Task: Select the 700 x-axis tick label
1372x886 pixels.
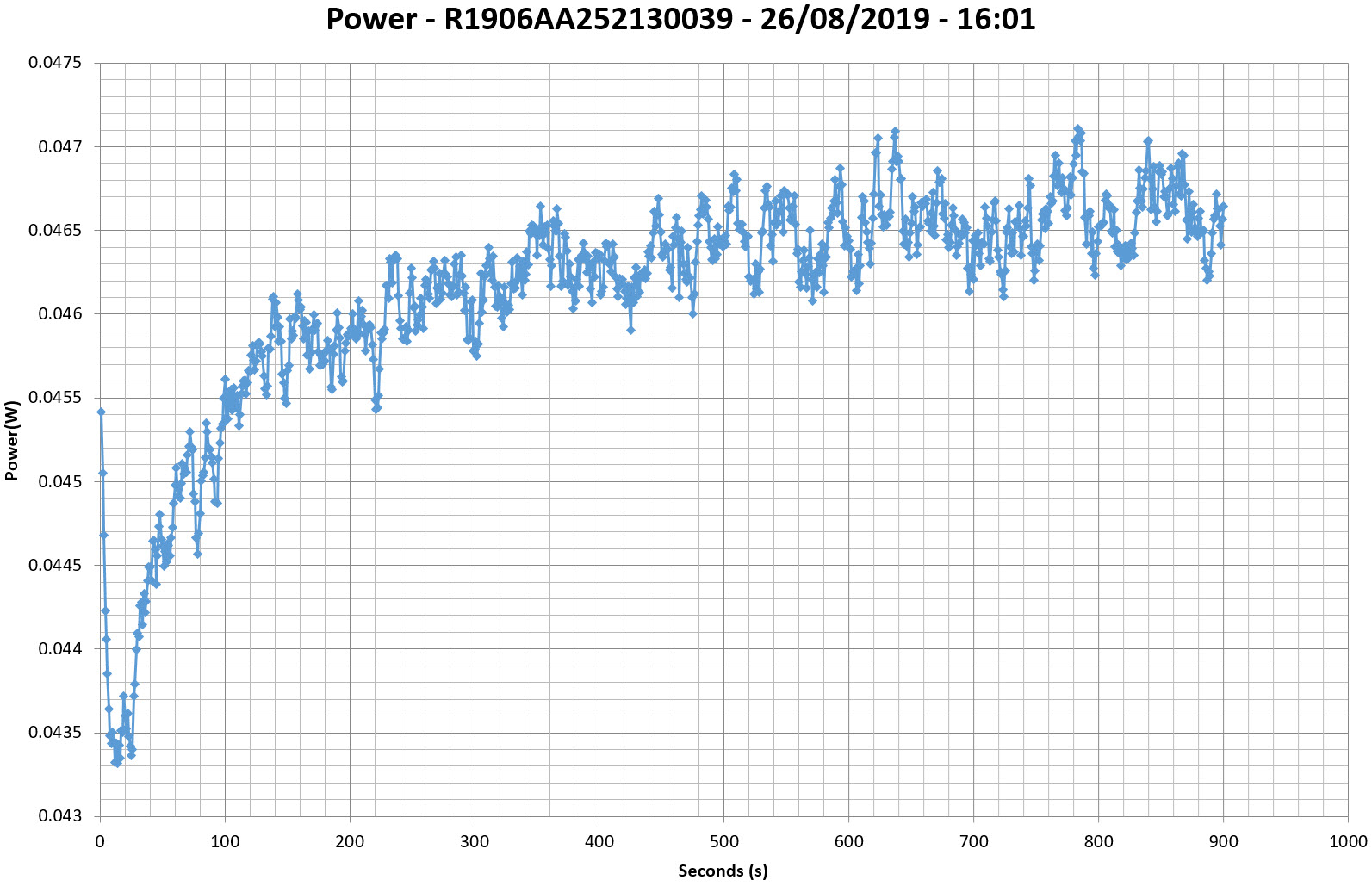Action: pos(973,841)
